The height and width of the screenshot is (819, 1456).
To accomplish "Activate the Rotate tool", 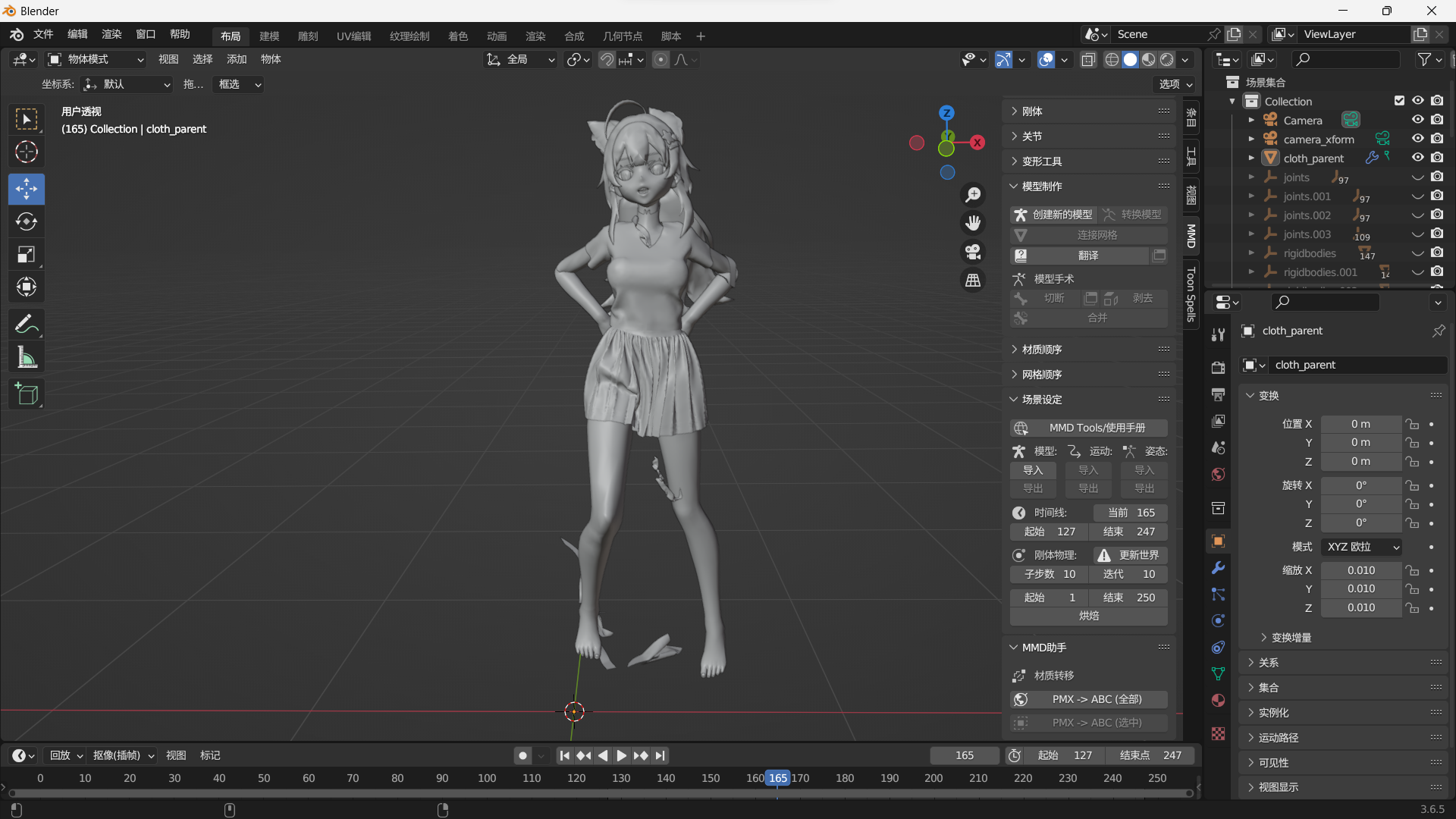I will coord(27,221).
